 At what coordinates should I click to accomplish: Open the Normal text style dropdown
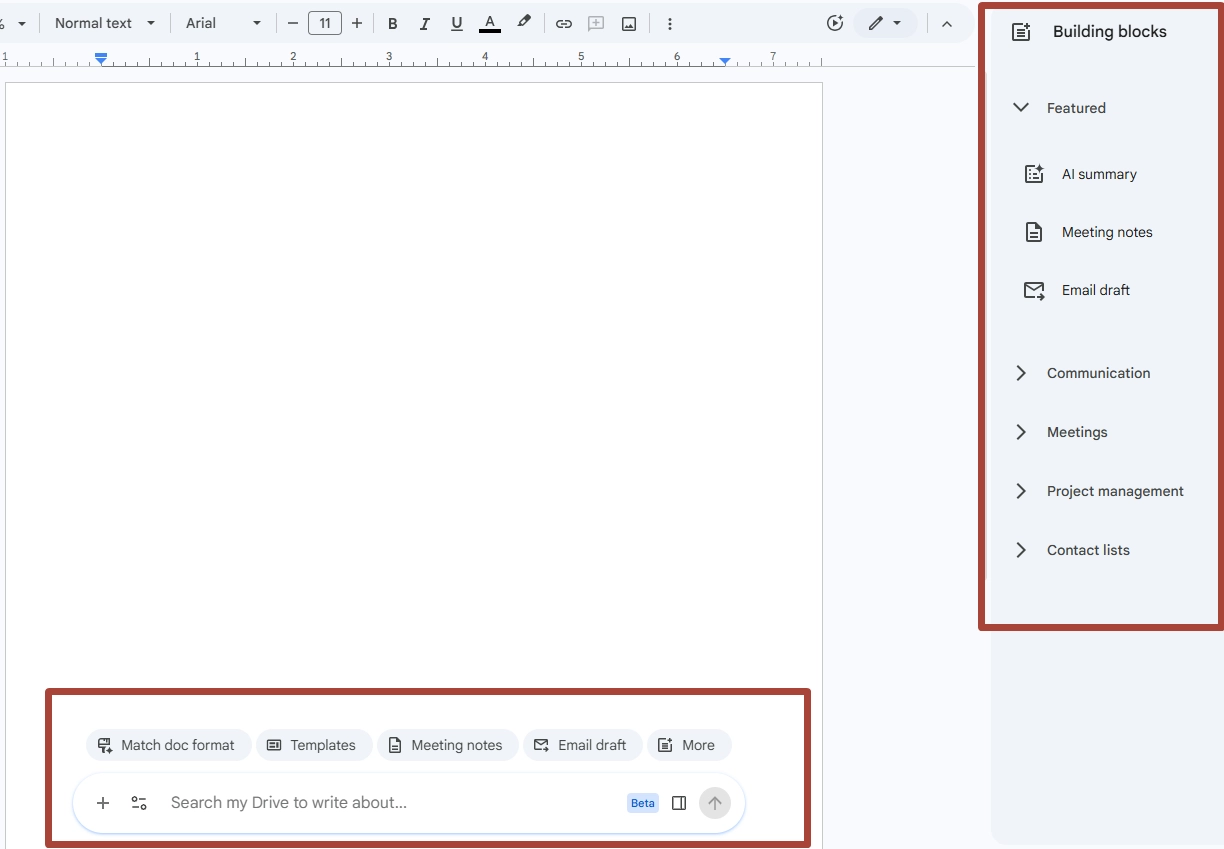(x=105, y=23)
